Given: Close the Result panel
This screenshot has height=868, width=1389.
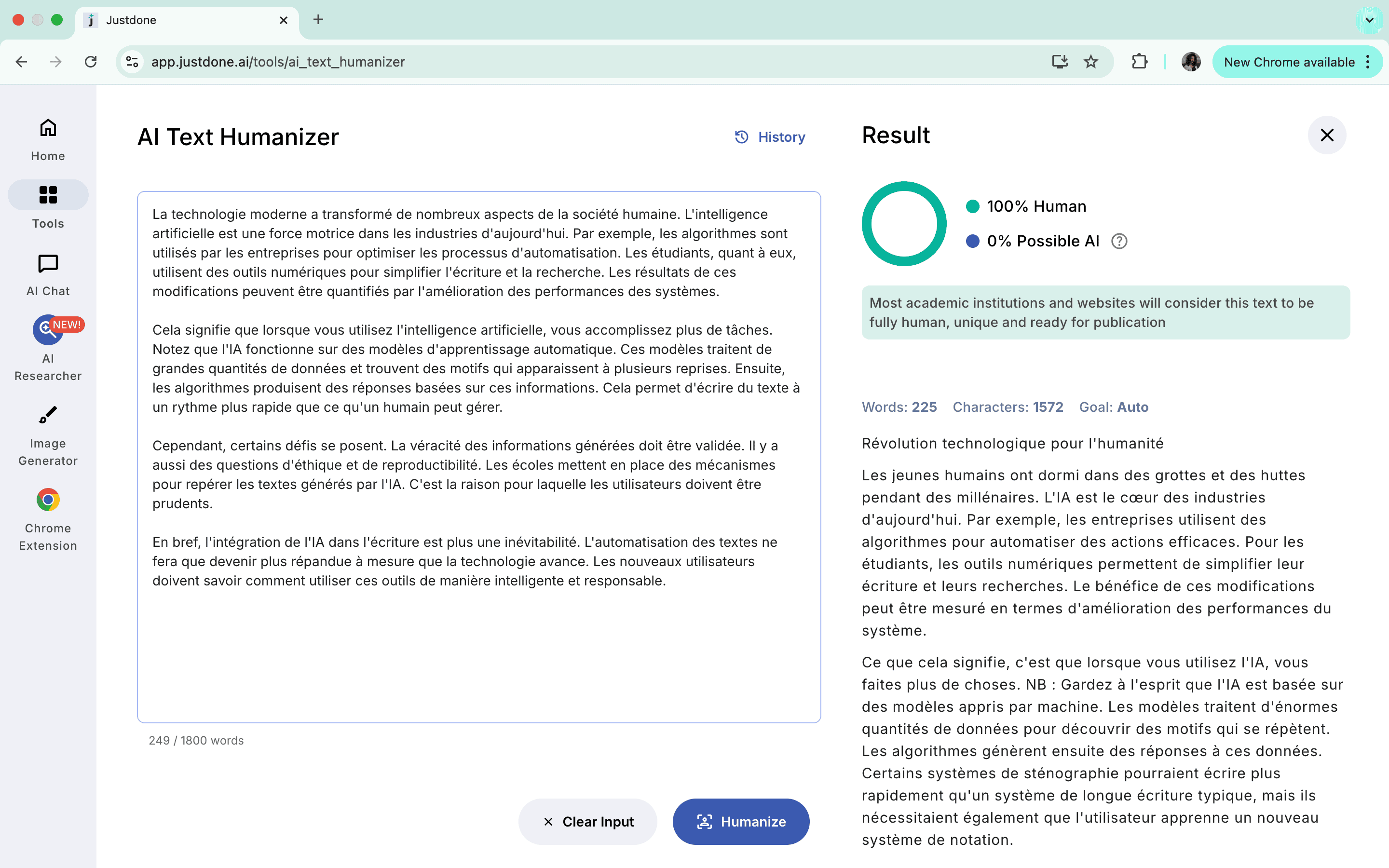Looking at the screenshot, I should click(x=1327, y=135).
